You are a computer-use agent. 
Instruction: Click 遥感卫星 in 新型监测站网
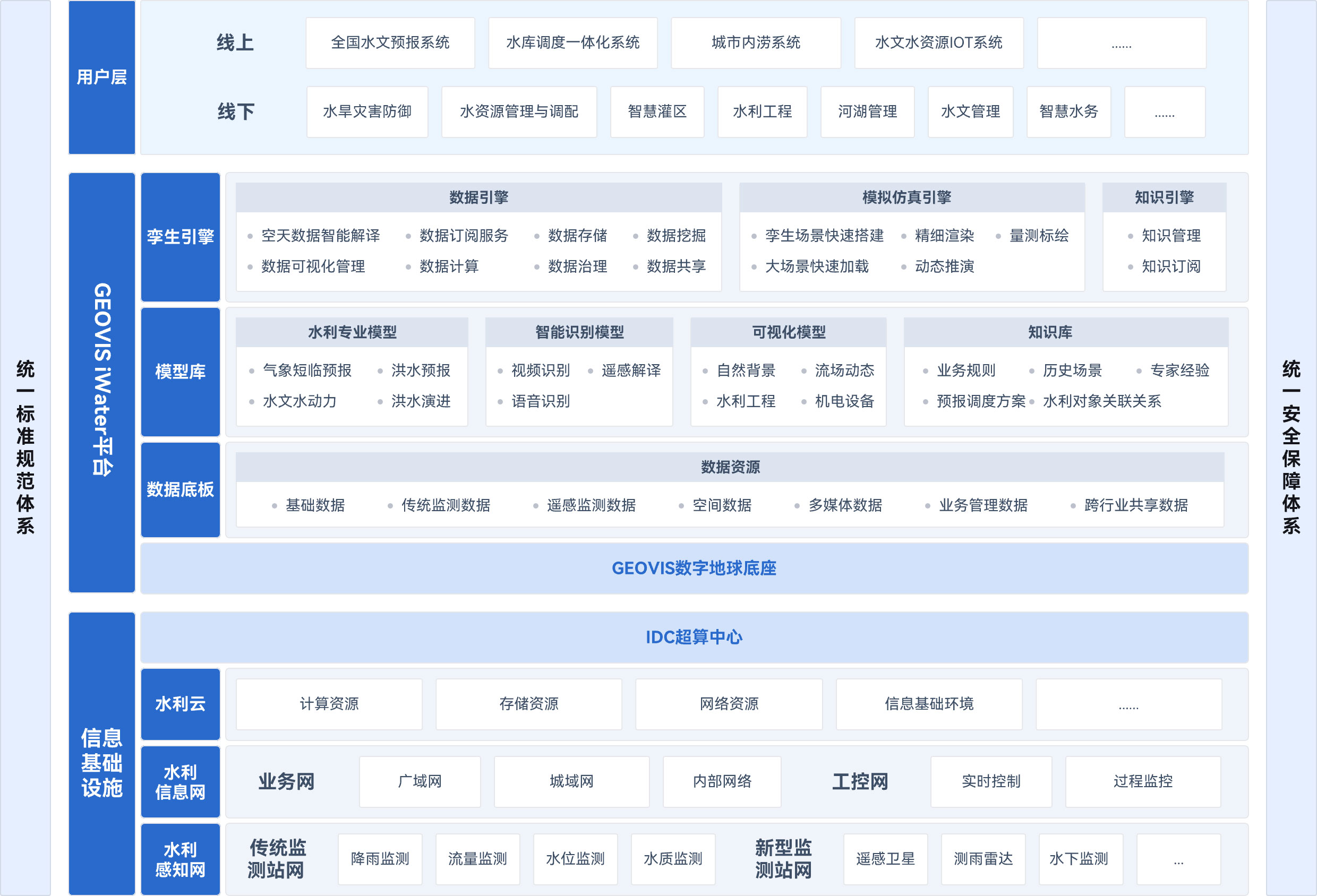[886, 859]
